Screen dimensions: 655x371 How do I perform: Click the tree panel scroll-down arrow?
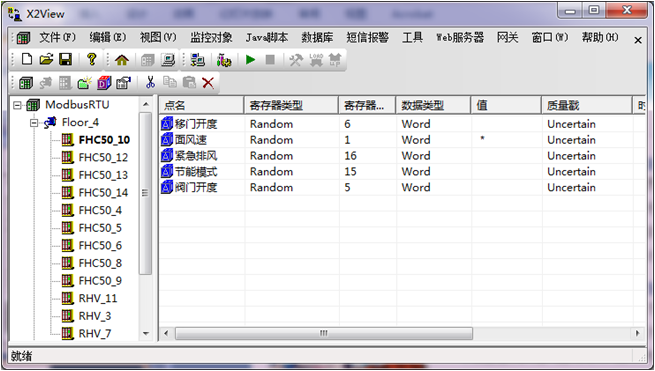[146, 333]
